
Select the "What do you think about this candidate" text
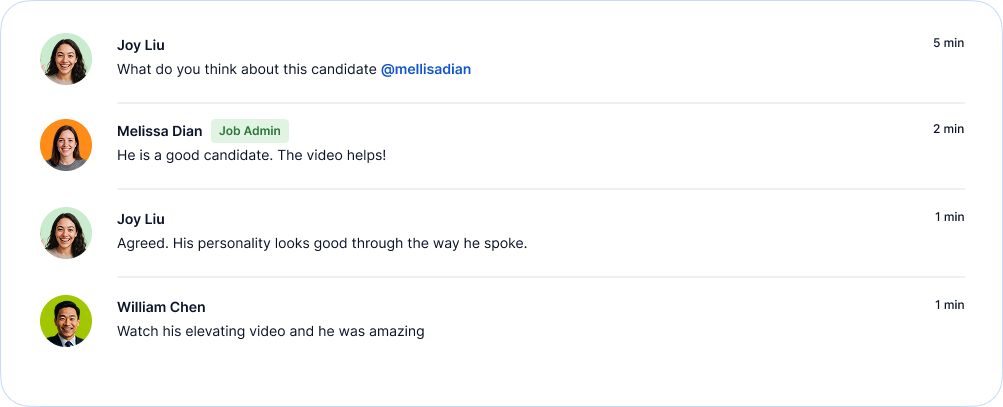point(247,70)
